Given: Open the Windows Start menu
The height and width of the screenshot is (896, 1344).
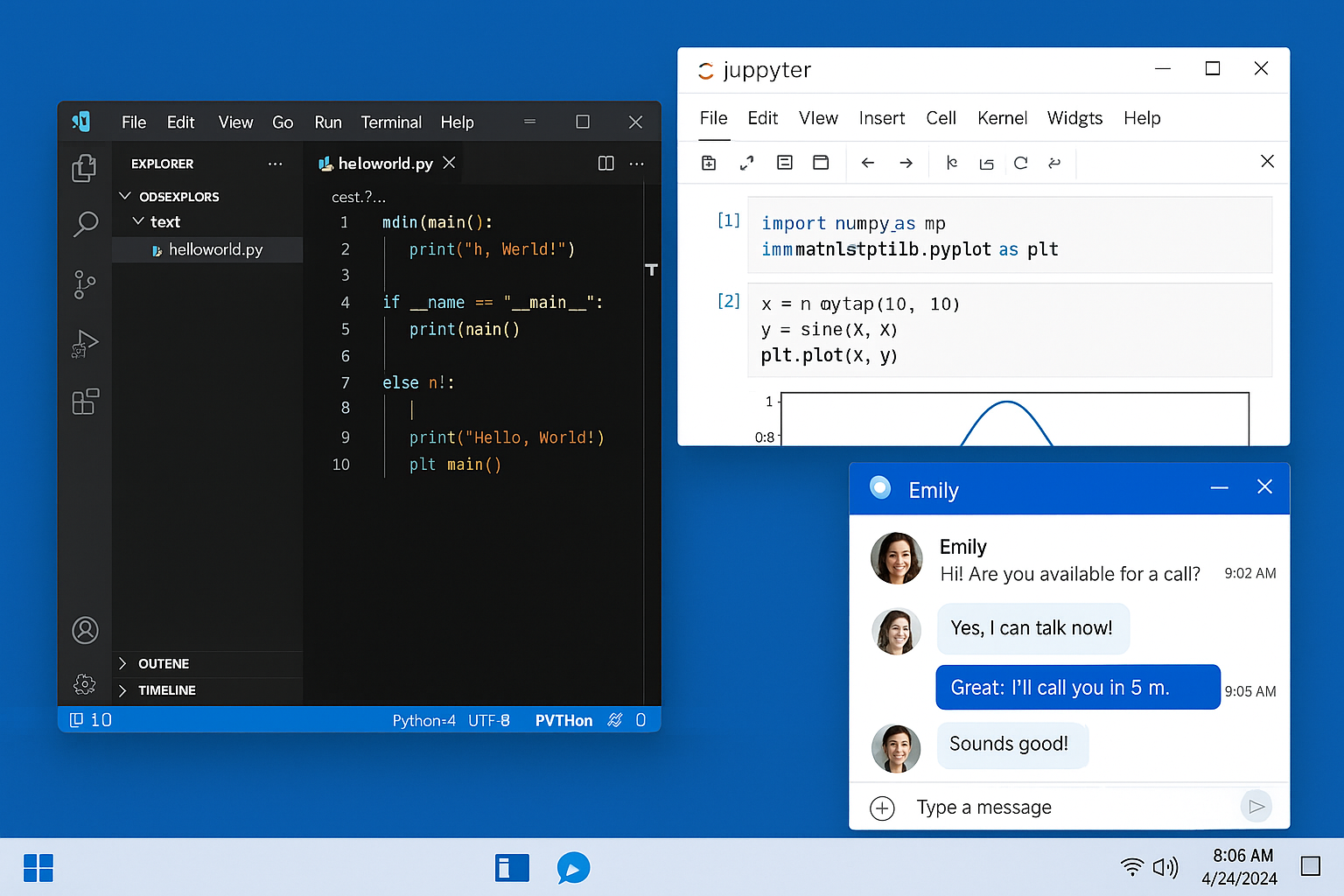Looking at the screenshot, I should click(x=38, y=868).
